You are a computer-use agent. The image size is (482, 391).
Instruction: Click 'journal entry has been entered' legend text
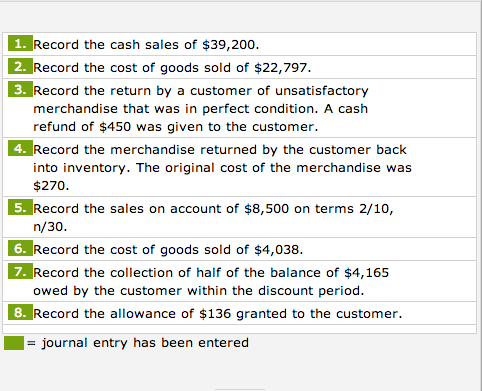pos(145,343)
